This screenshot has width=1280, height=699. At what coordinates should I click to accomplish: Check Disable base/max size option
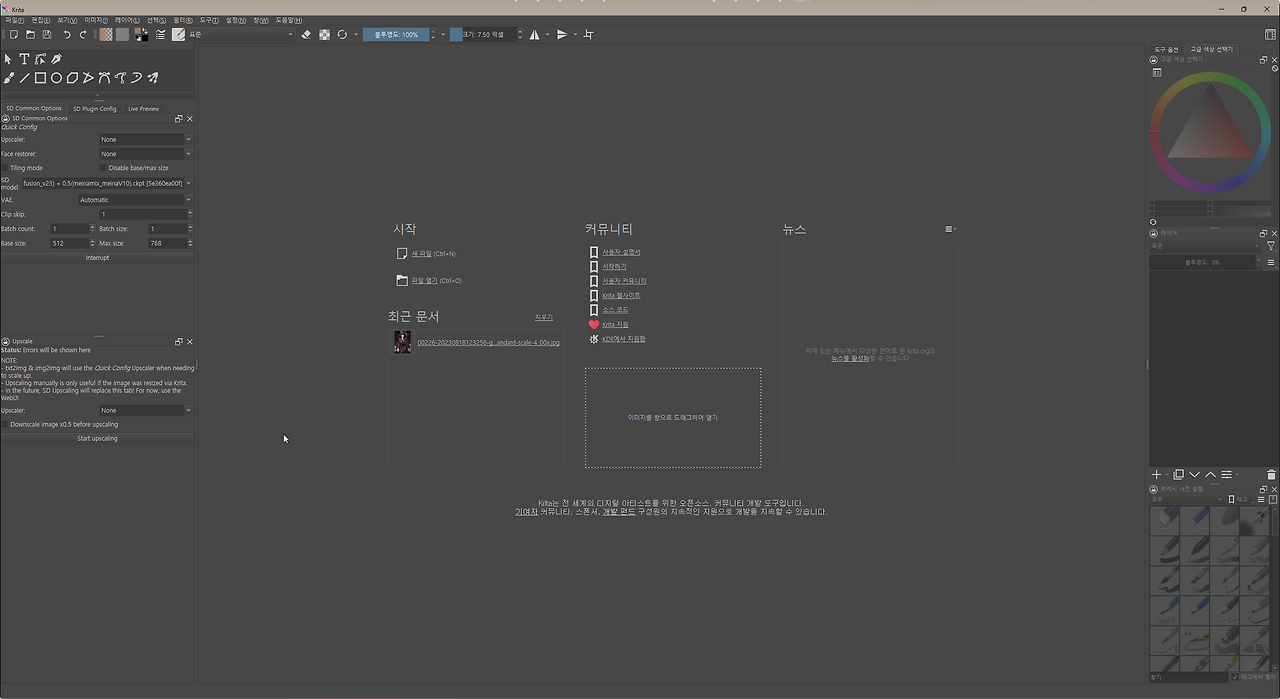pos(103,168)
